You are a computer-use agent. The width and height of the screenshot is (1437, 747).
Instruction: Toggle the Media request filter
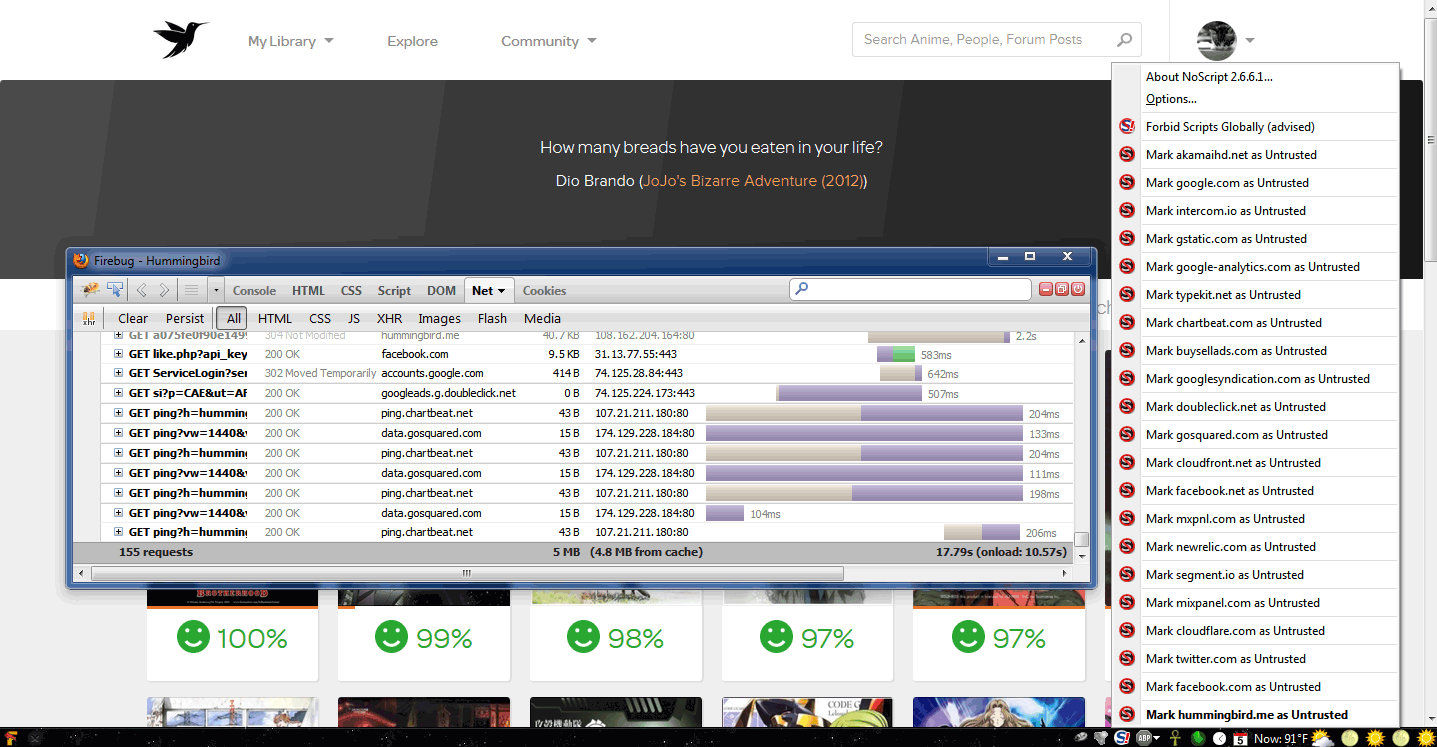pos(542,318)
